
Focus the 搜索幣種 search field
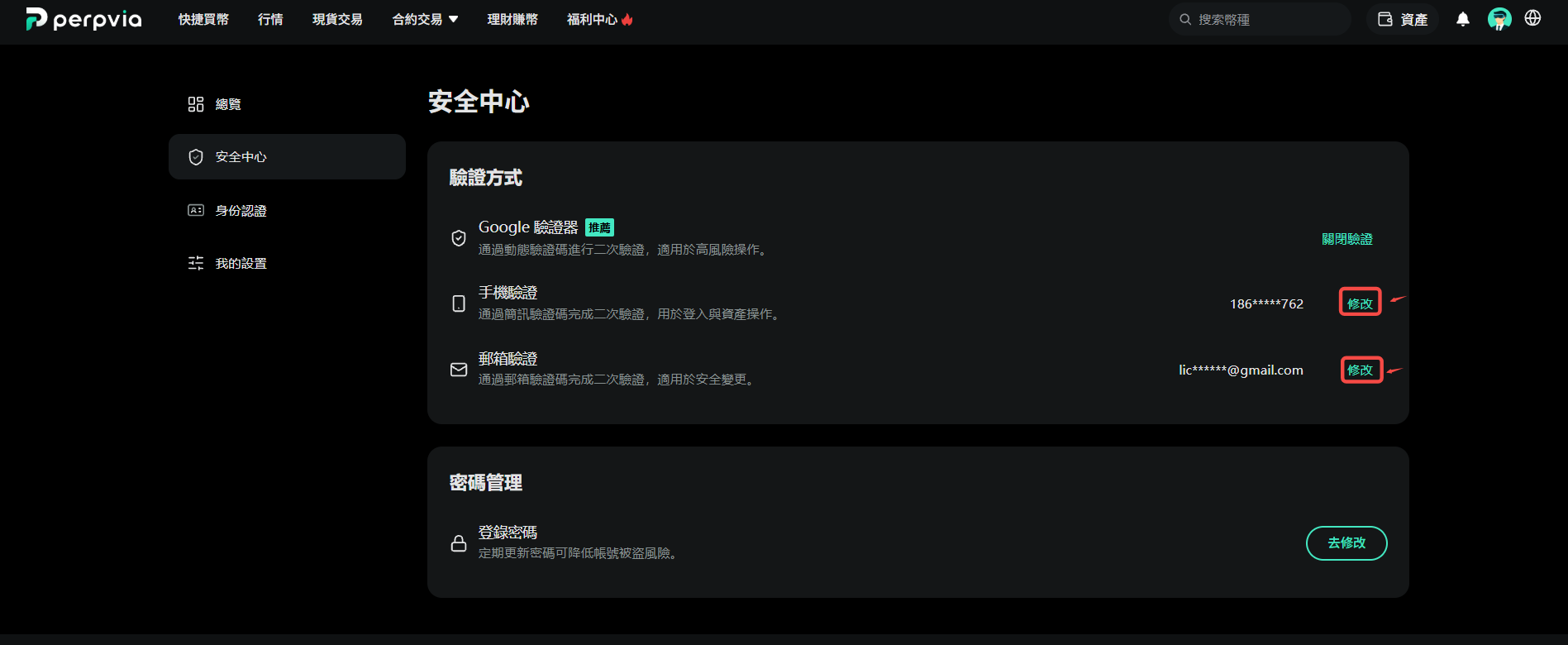point(1260,19)
